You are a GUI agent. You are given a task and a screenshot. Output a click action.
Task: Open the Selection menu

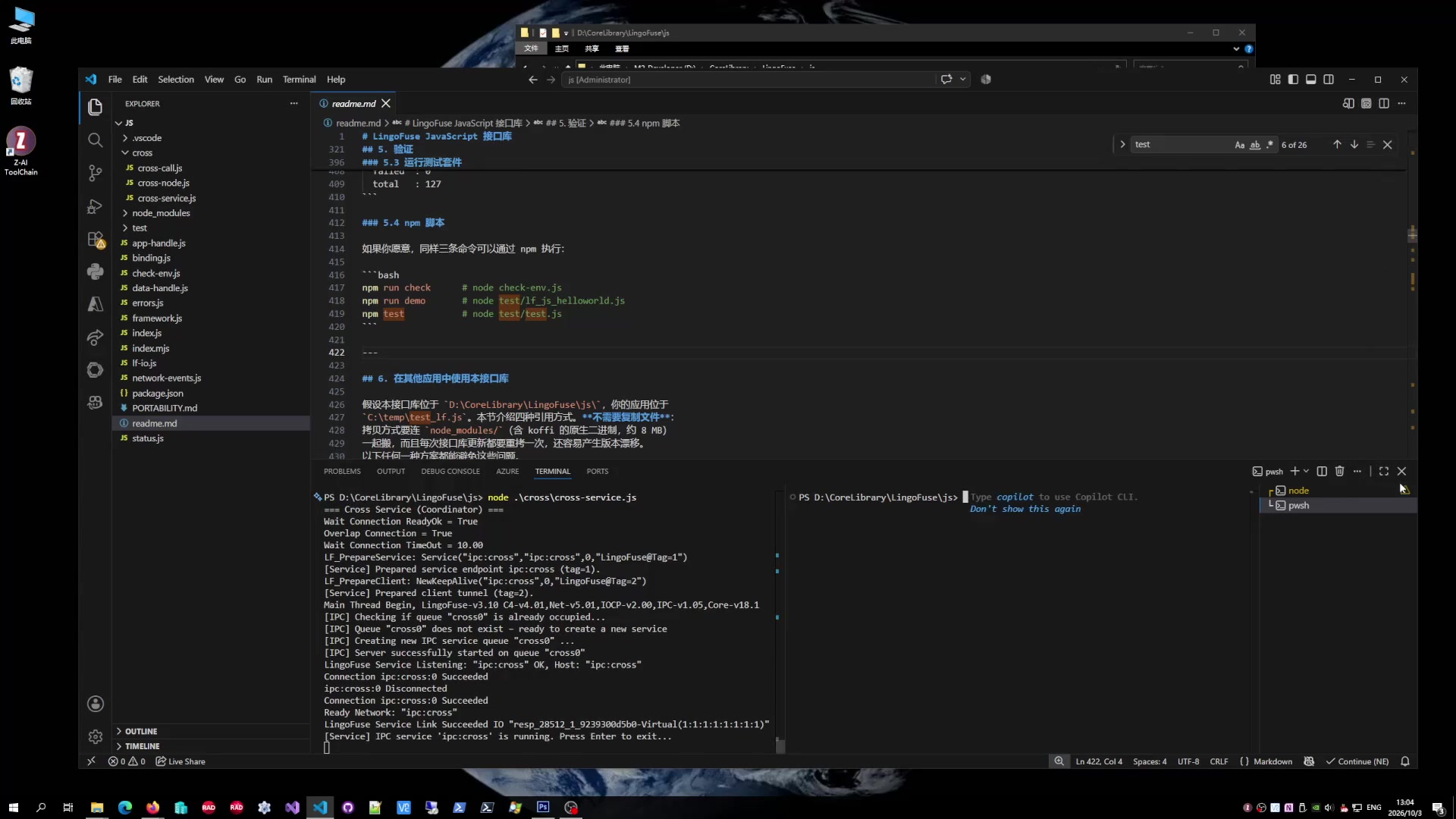point(176,79)
